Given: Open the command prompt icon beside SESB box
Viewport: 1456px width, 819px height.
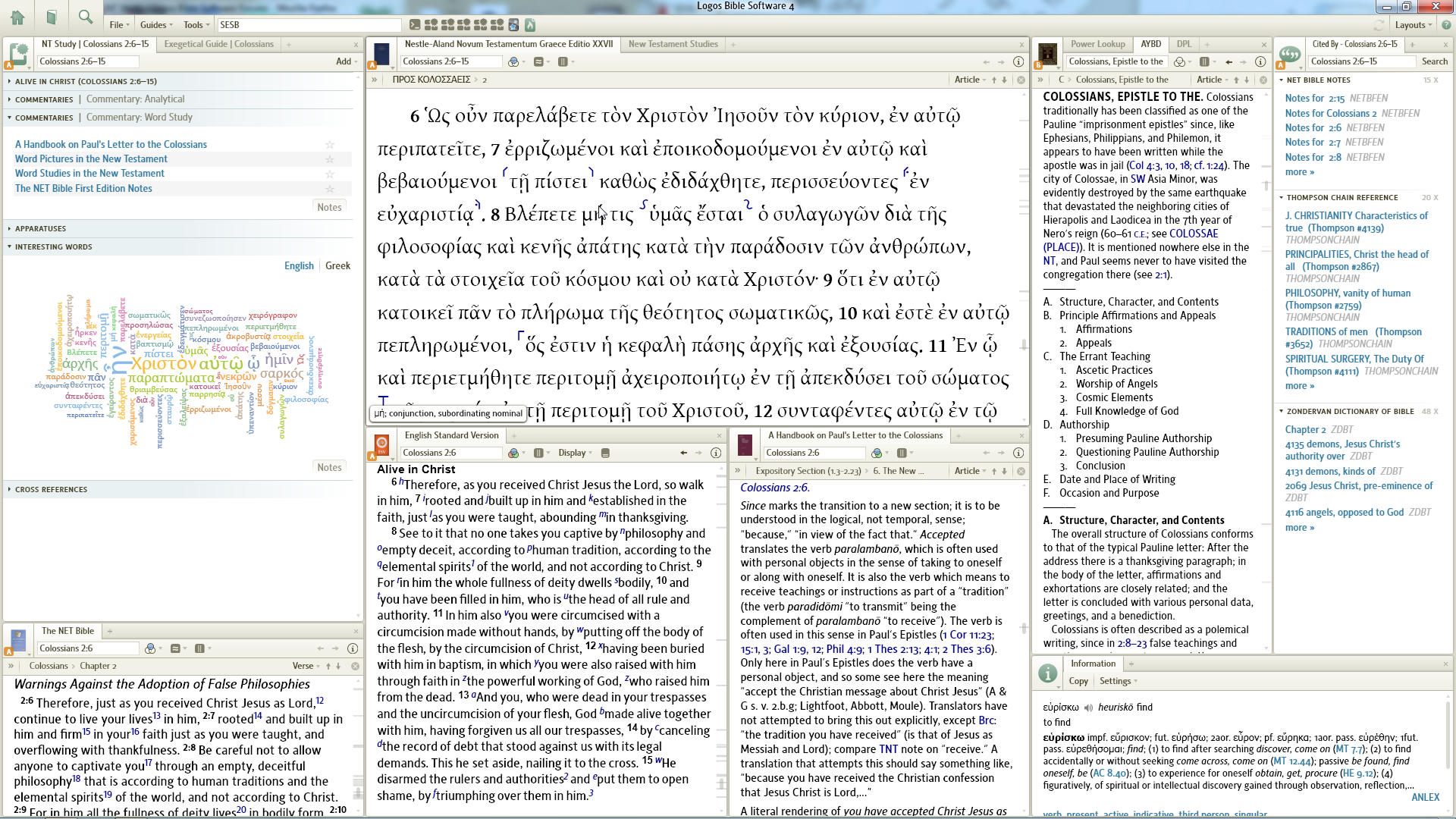Looking at the screenshot, I should point(414,25).
